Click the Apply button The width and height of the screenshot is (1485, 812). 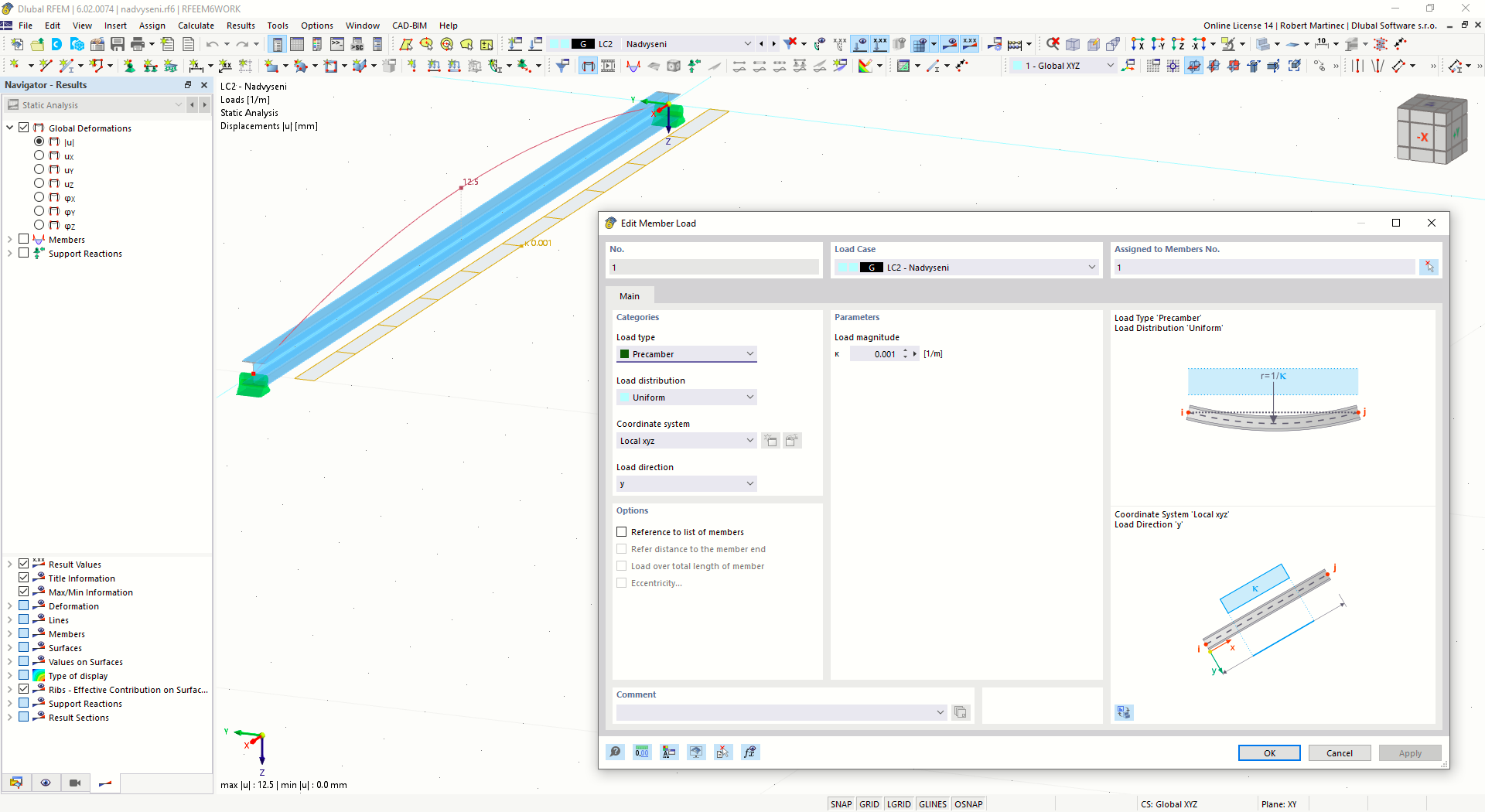[1409, 752]
